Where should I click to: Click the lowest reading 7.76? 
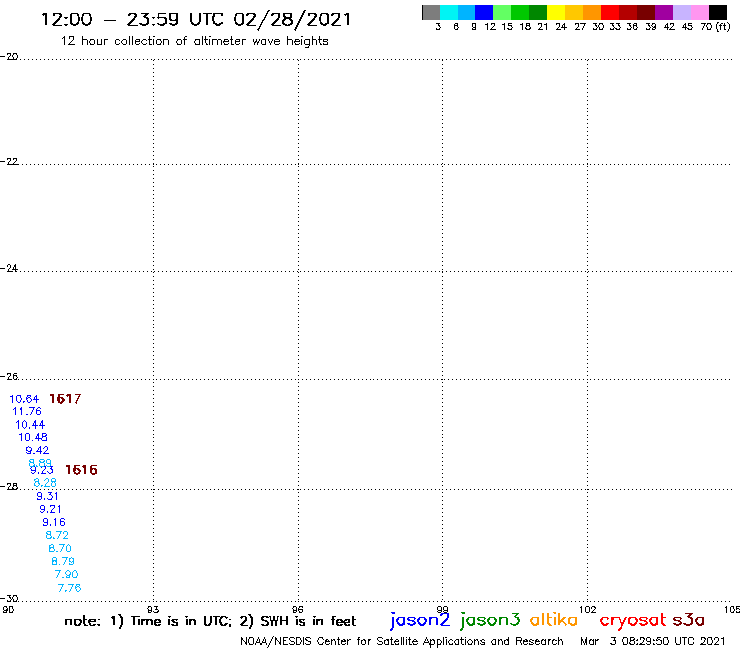(69, 588)
